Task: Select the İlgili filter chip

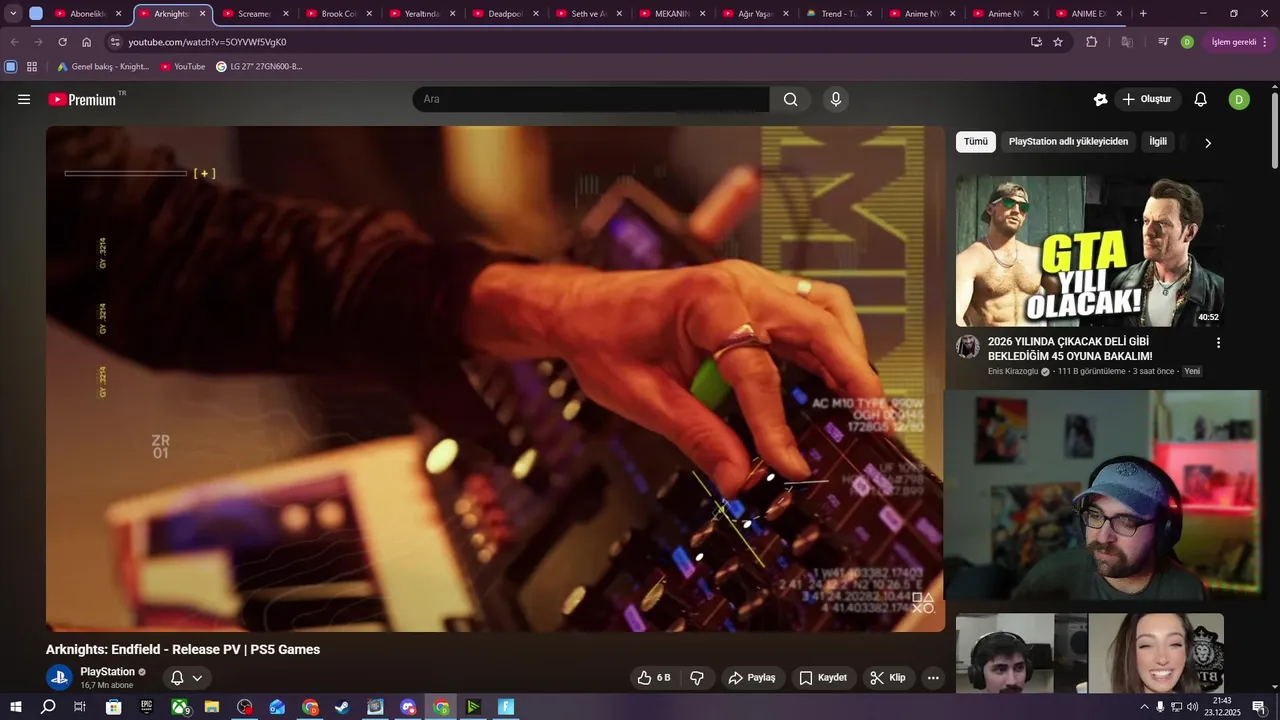Action: (1158, 142)
